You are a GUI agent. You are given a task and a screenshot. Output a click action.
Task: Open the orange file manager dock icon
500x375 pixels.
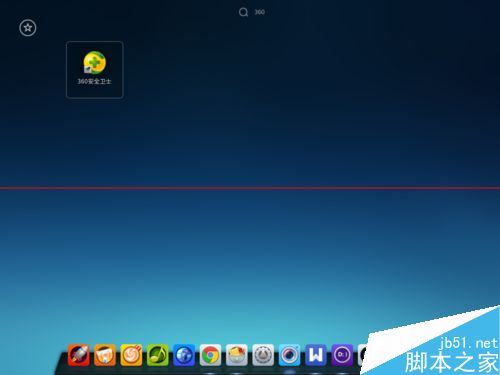(105, 355)
